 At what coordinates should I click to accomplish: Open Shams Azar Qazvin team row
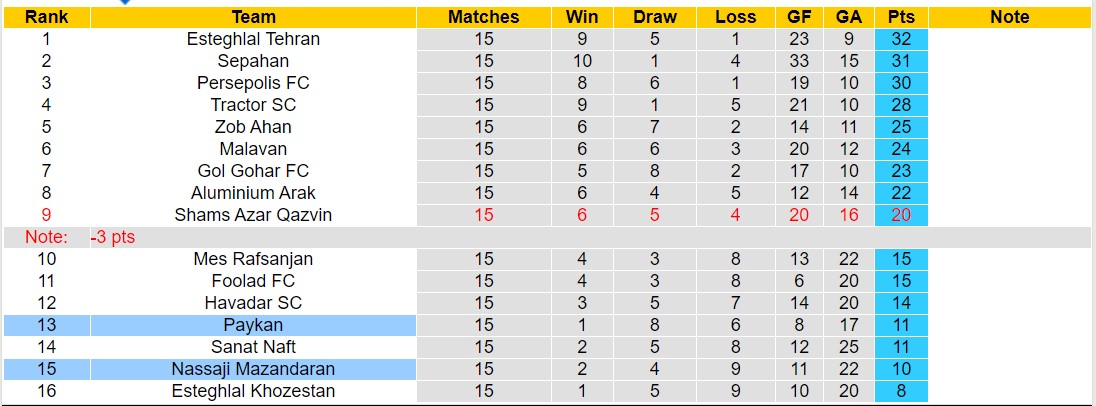[x=253, y=215]
